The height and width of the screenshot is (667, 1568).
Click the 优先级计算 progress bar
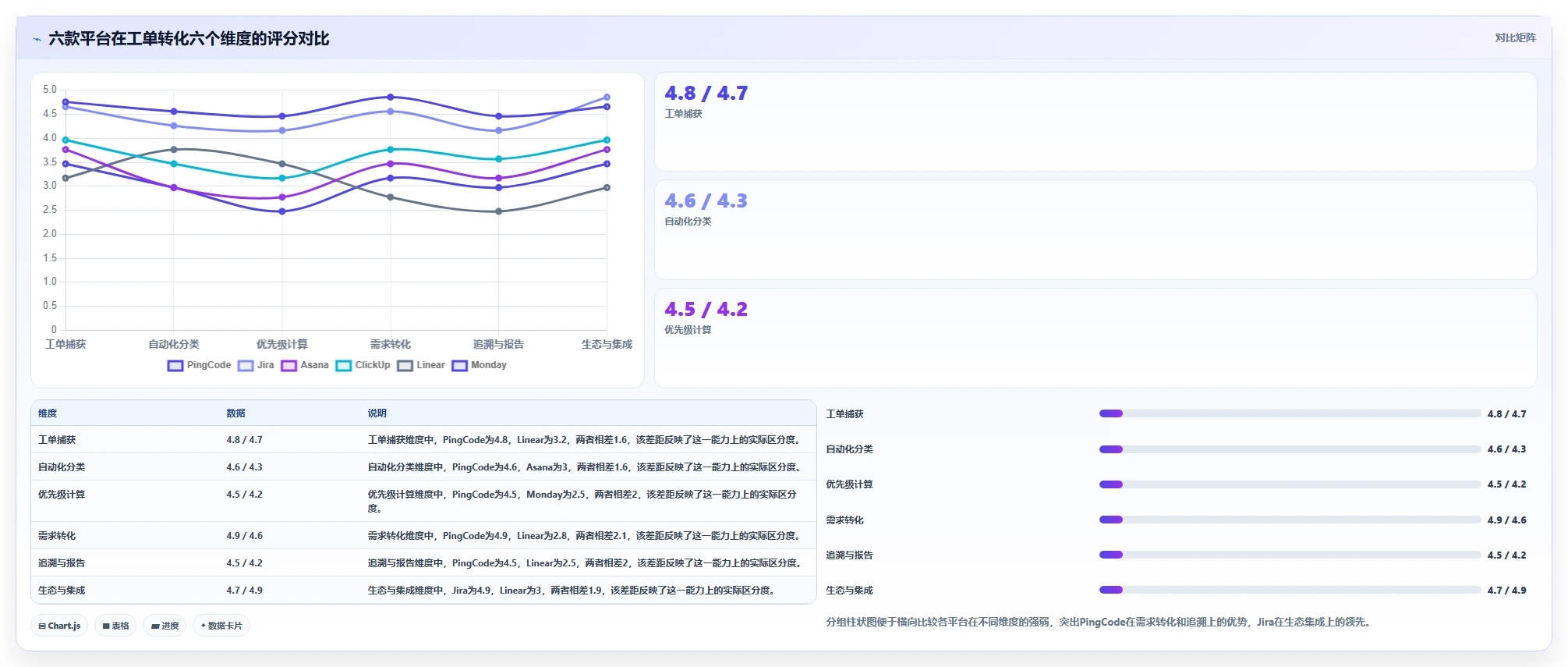1290,484
